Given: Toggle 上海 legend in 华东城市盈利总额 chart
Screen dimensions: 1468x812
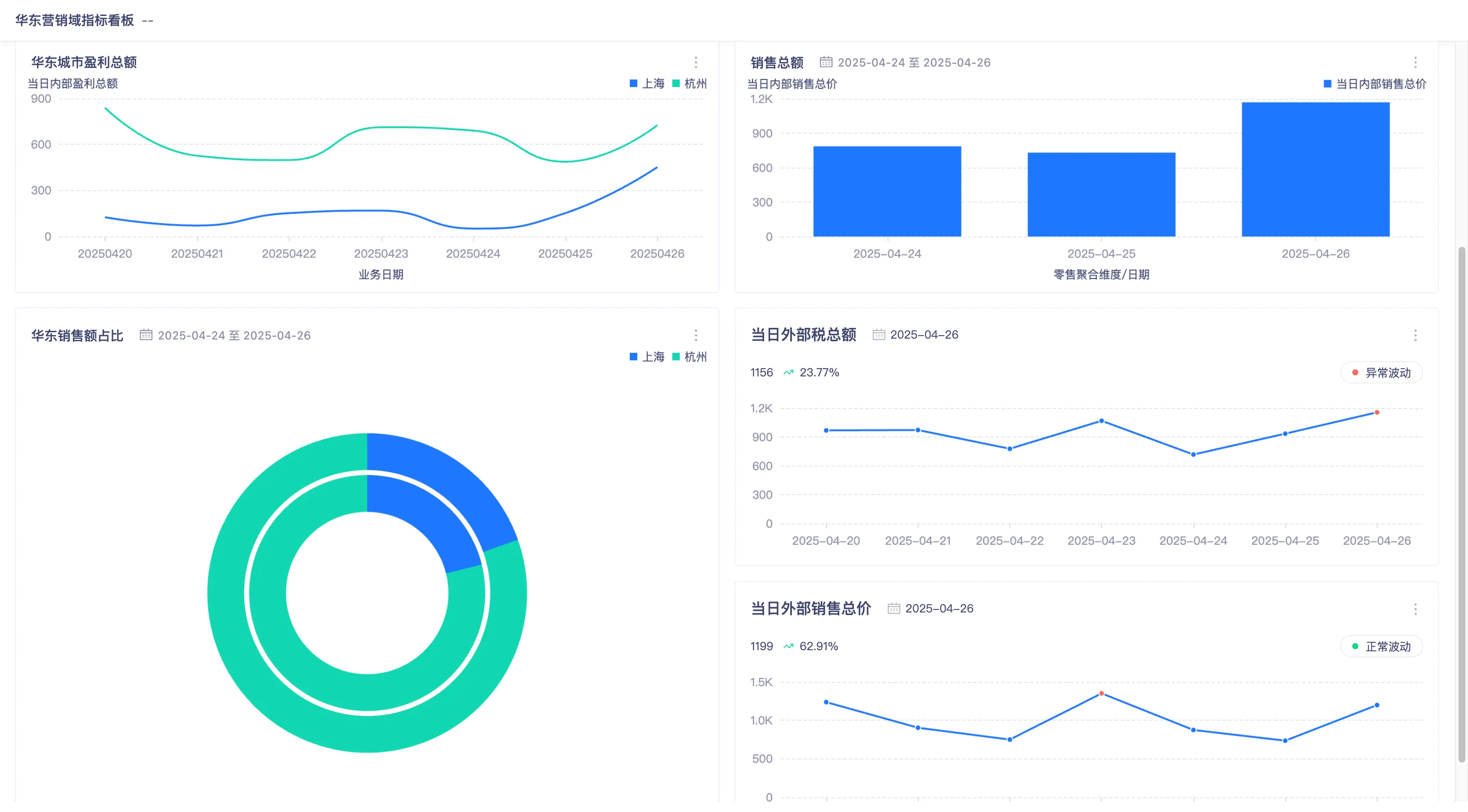Looking at the screenshot, I should (x=647, y=84).
